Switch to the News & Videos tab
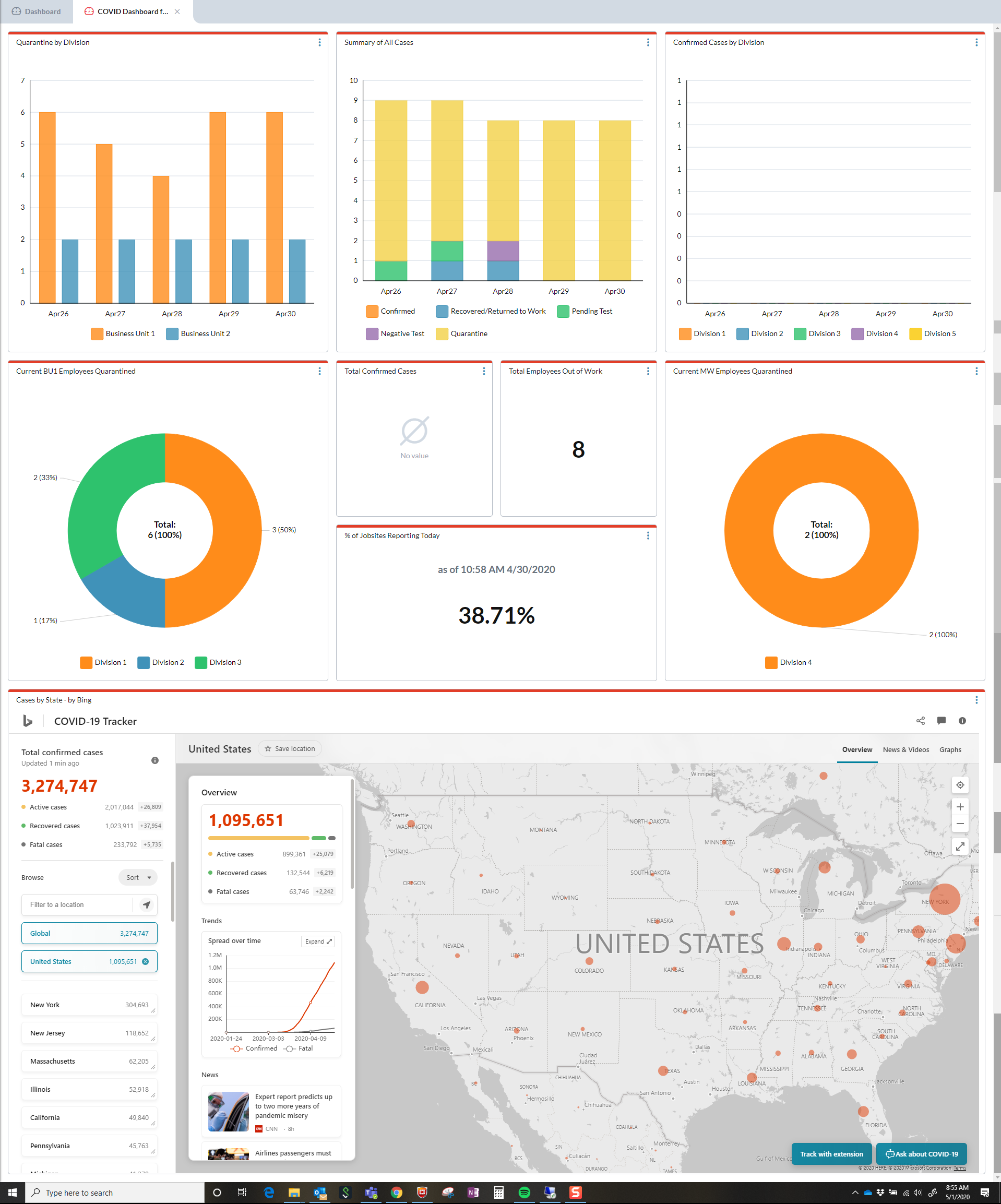The height and width of the screenshot is (1204, 1001). 906,749
